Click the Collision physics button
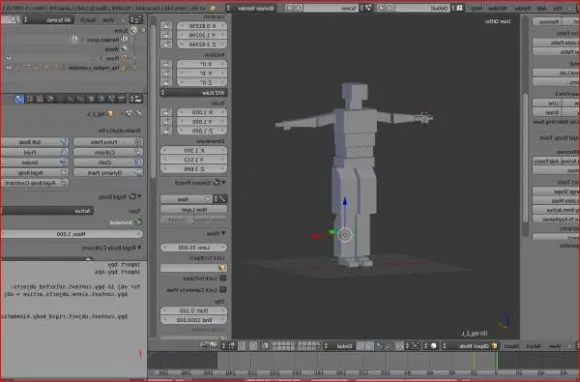580x382 pixels. (x=108, y=152)
